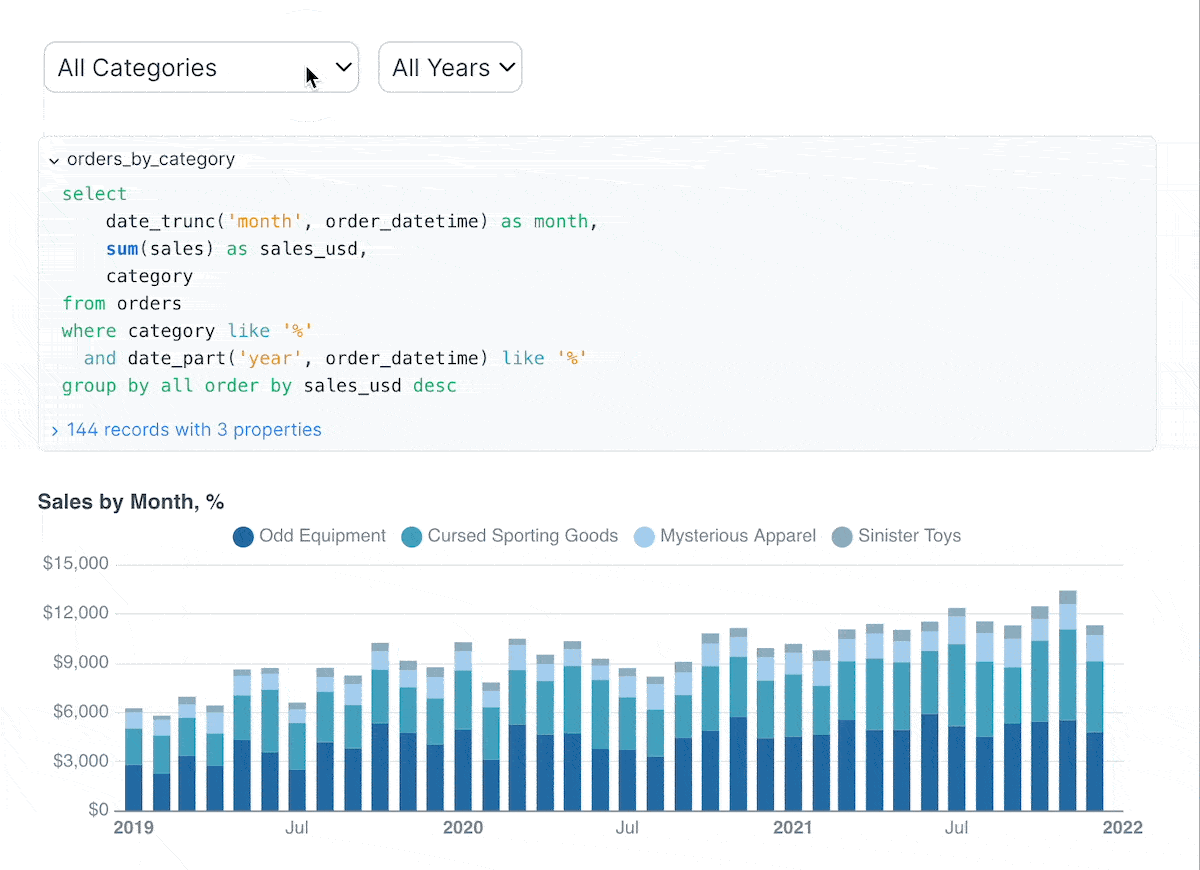The height and width of the screenshot is (870, 1200).
Task: Toggle Cursed Sporting Goods legend circle
Action: pos(411,537)
